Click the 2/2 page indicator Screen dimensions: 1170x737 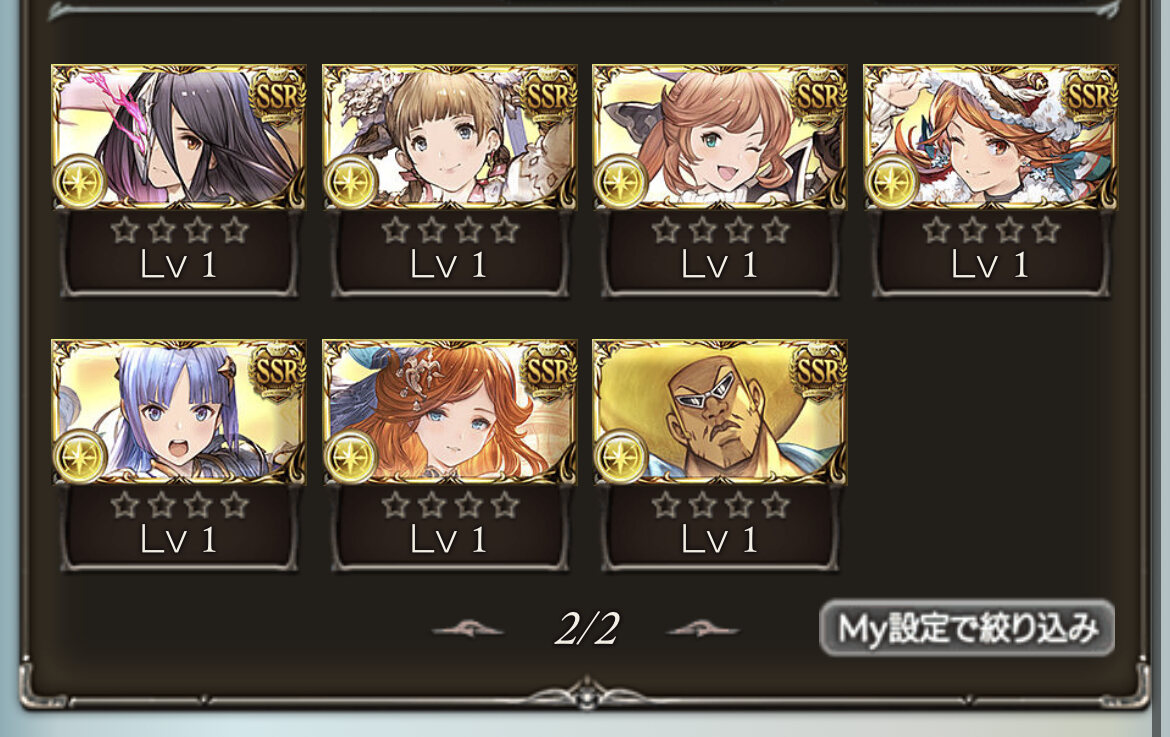pos(586,629)
